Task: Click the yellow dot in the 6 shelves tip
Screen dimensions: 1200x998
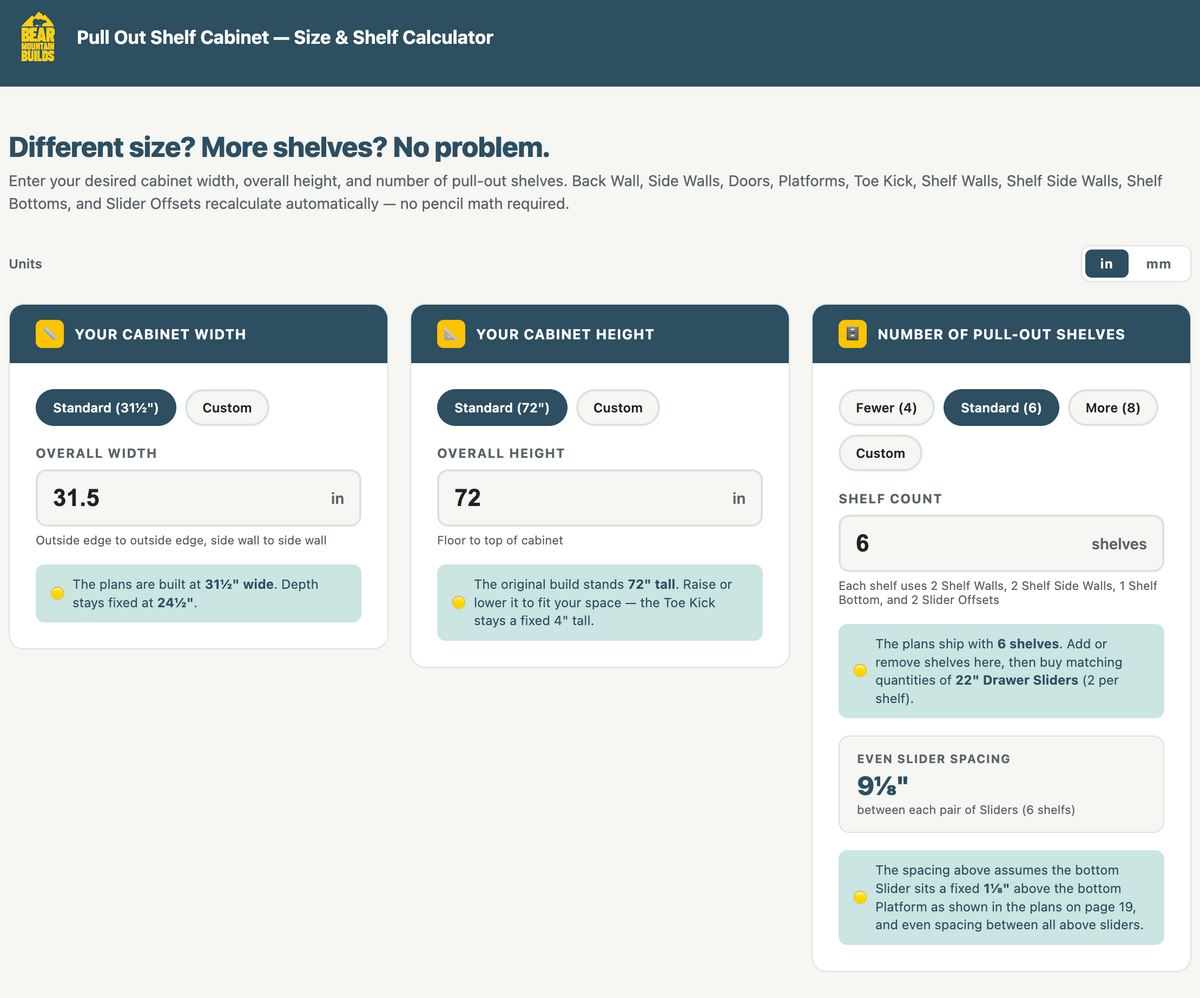Action: pos(859,671)
